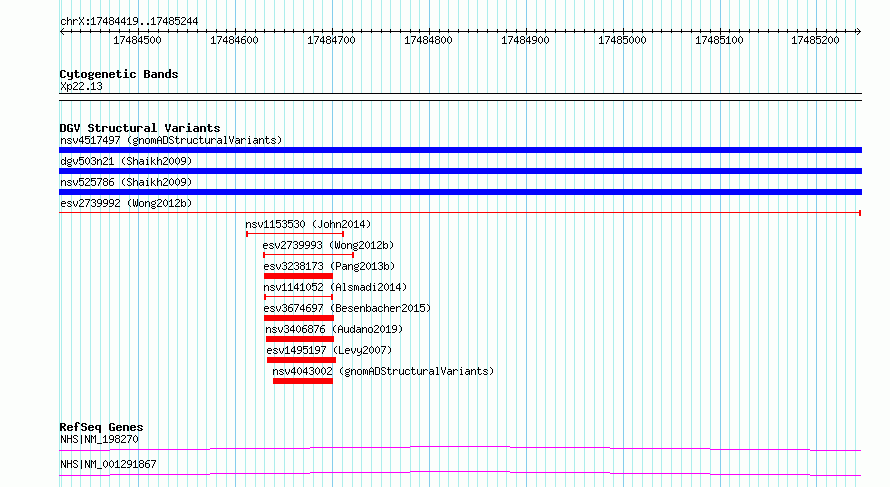Viewport: 890px width, 487px height.
Task: Open variant esv1495197 (Levy2007) label
Action: (329, 350)
